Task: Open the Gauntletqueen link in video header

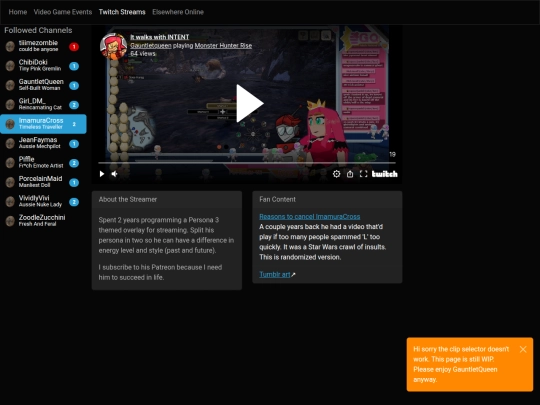Action: click(x=150, y=45)
